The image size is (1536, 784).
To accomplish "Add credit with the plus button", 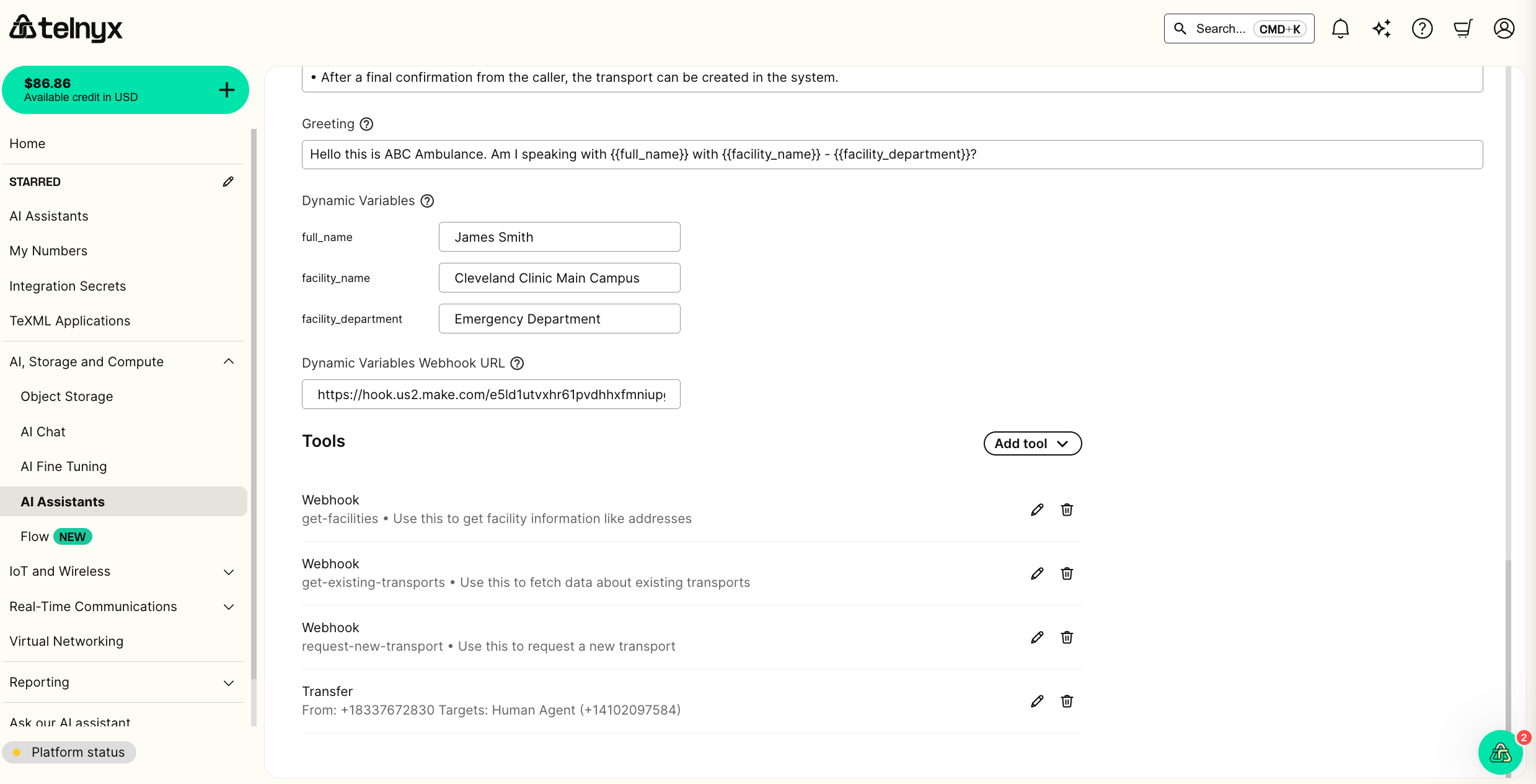I will click(226, 89).
